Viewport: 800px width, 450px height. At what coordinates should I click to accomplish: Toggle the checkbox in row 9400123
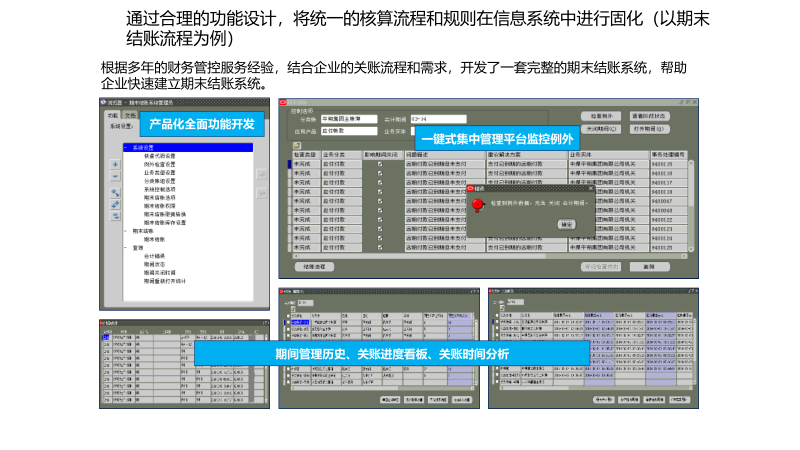[380, 229]
